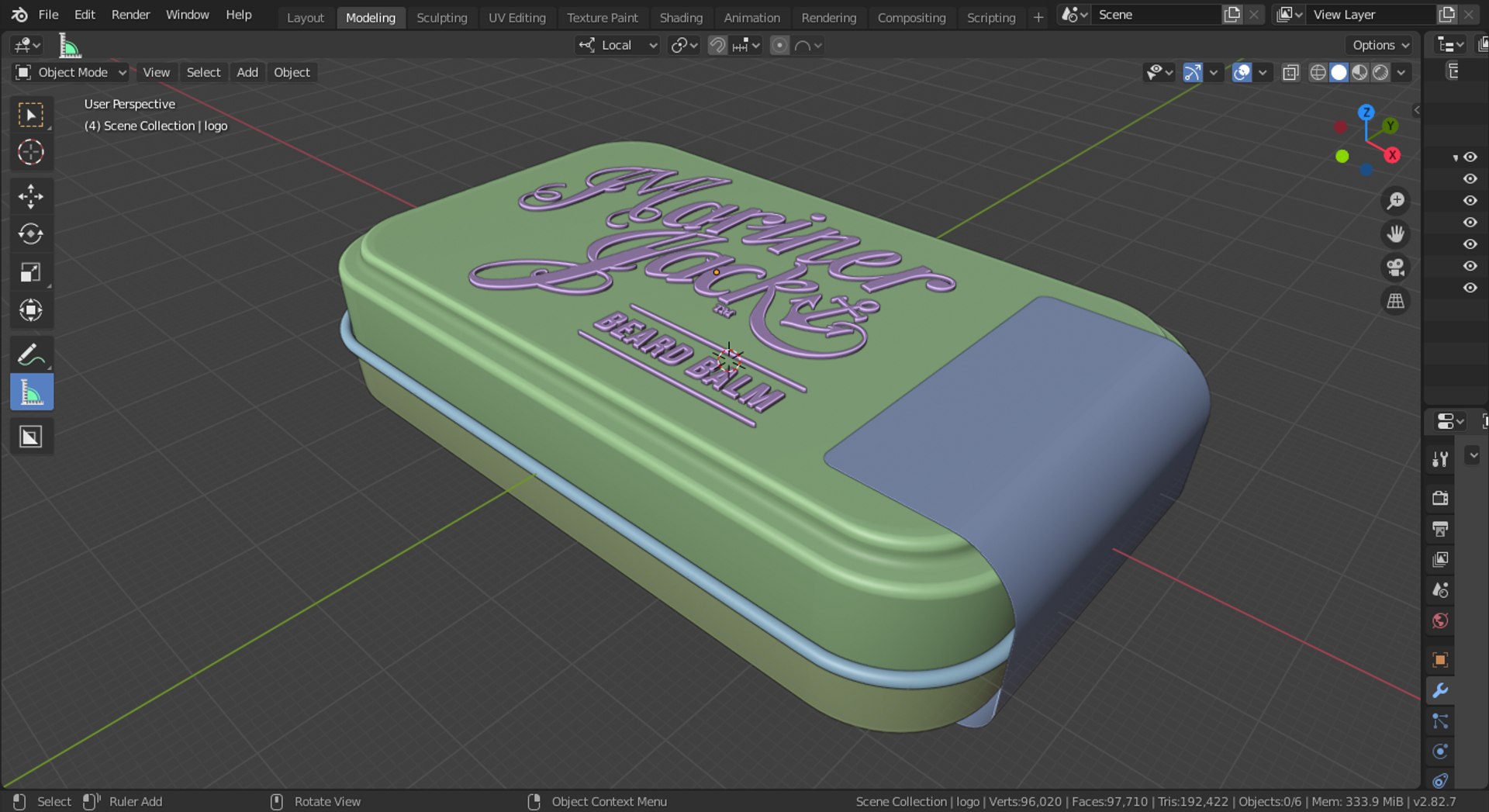Toggle snapping magnet button

coord(717,46)
